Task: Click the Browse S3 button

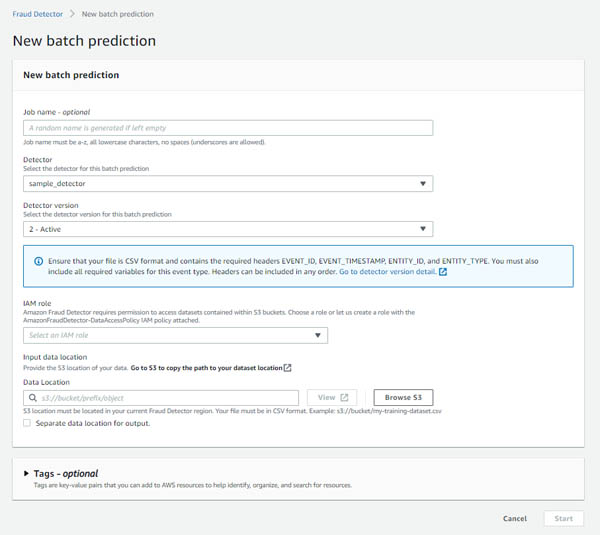Action: [x=403, y=398]
